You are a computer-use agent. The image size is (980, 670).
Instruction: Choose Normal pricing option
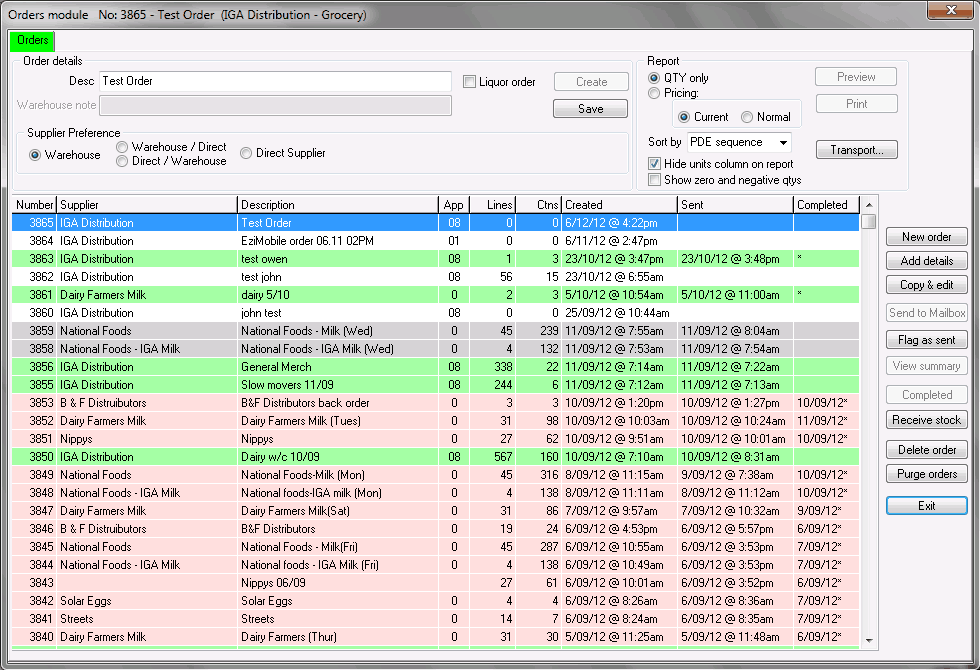tap(747, 117)
